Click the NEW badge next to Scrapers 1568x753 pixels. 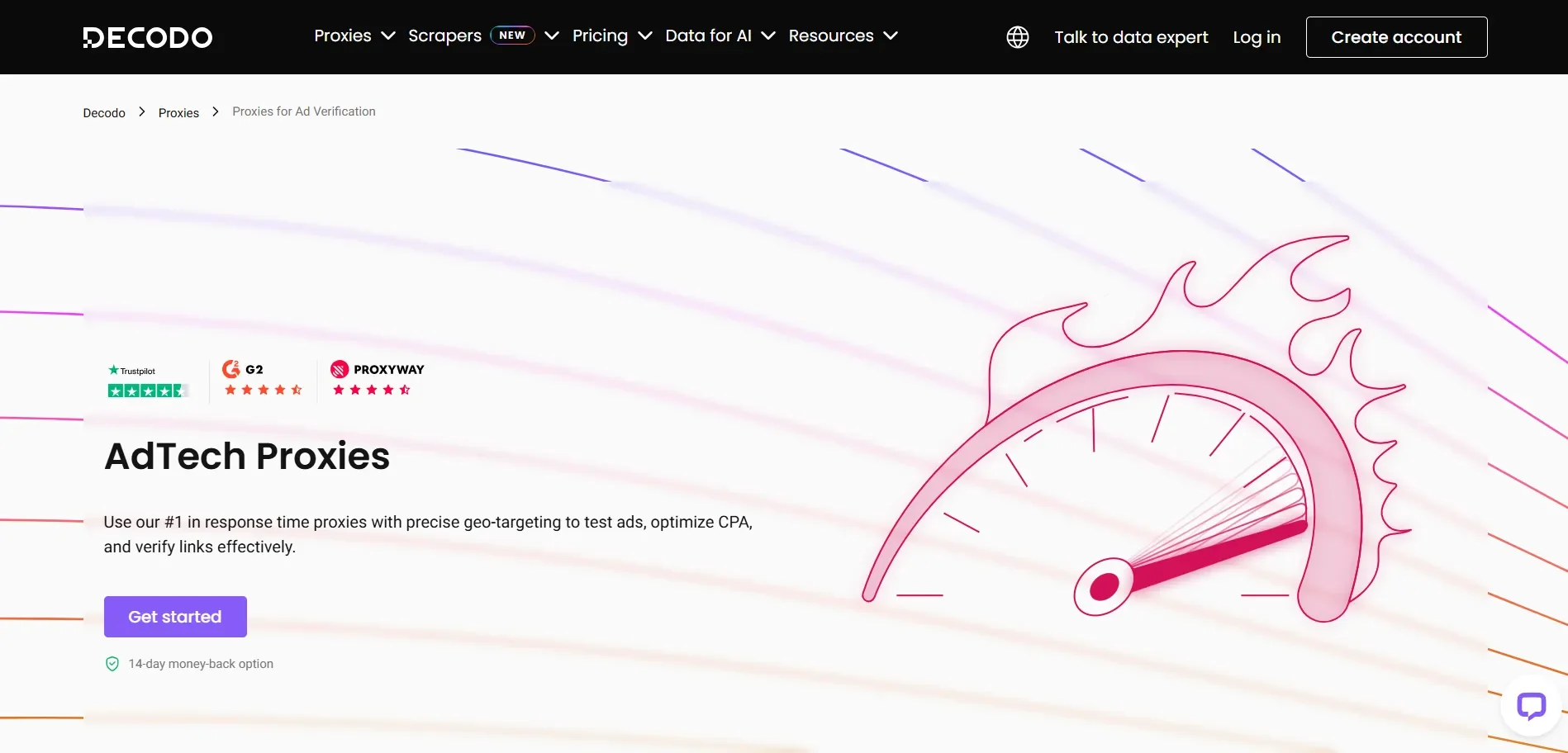[x=512, y=36]
